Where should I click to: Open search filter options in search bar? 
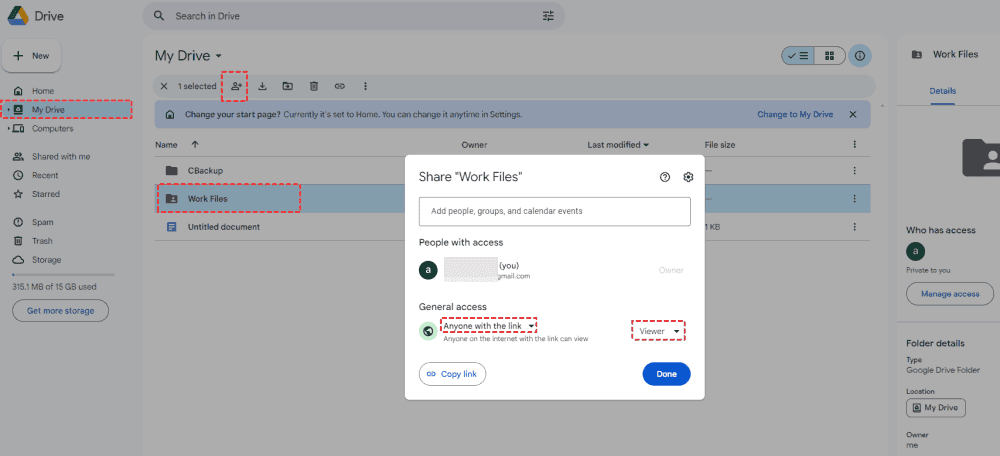(x=548, y=16)
